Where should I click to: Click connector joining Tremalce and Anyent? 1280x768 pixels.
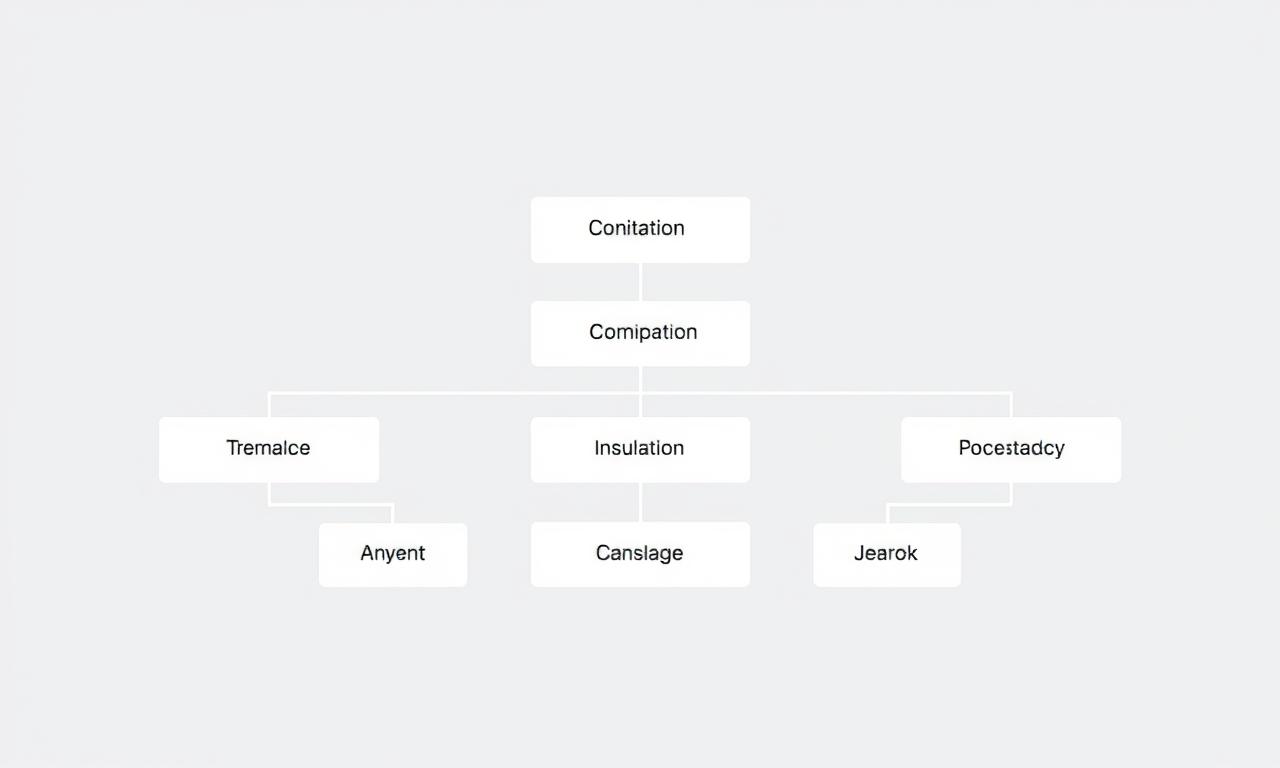tap(330, 504)
